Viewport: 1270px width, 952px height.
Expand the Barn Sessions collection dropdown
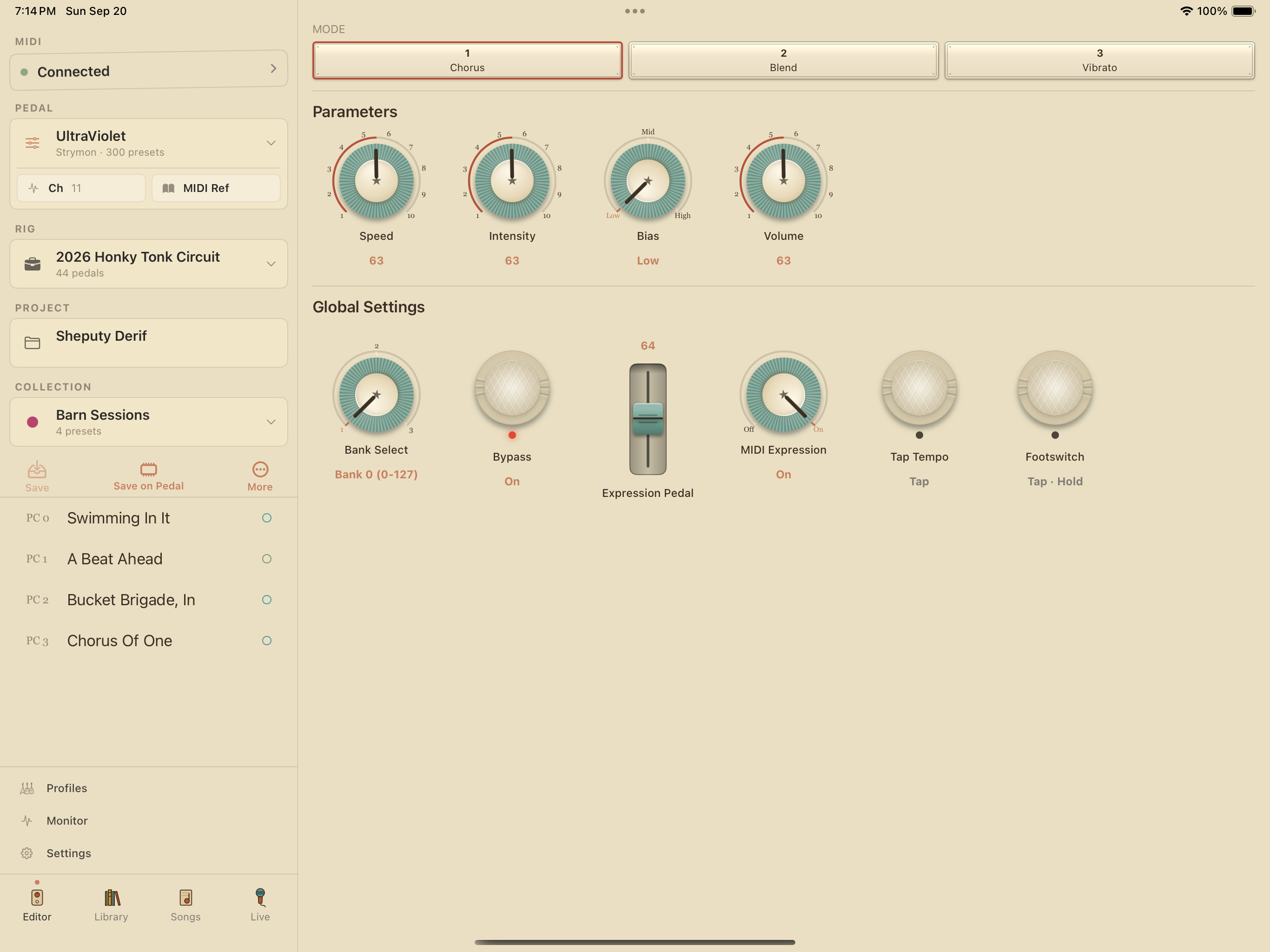coord(271,422)
